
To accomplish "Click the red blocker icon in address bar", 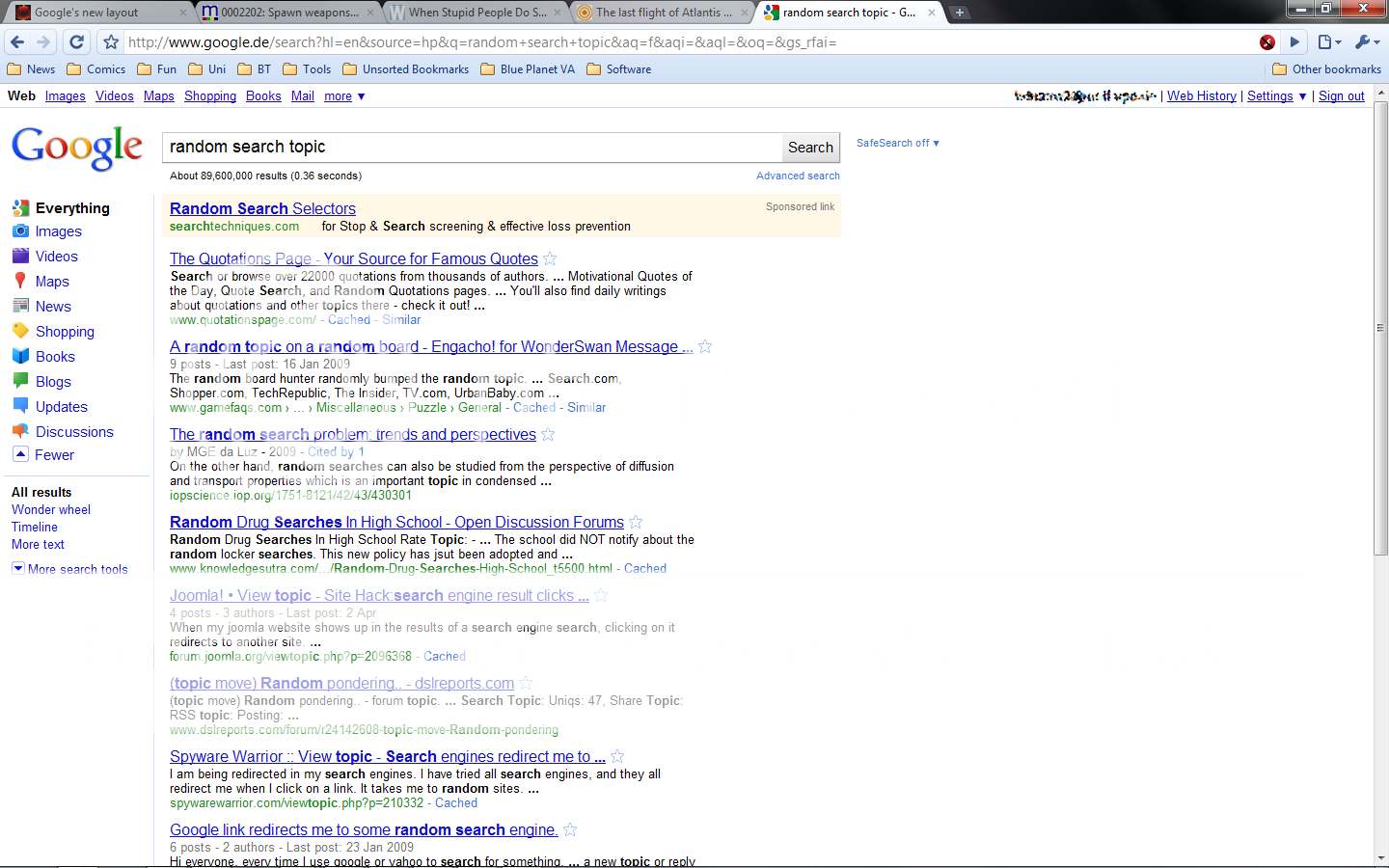I will tap(1267, 42).
